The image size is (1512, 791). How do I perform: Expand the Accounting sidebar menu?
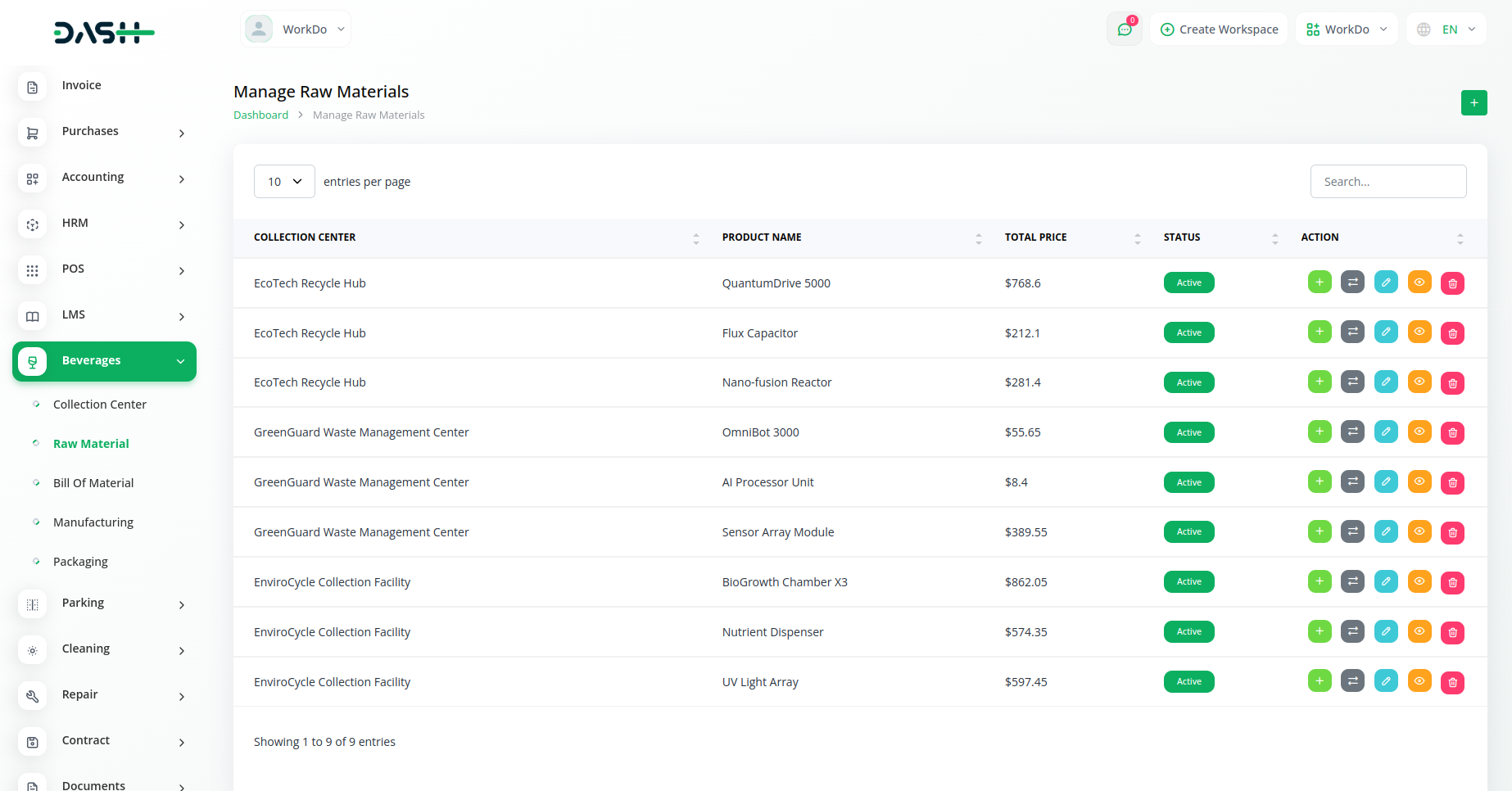point(104,178)
